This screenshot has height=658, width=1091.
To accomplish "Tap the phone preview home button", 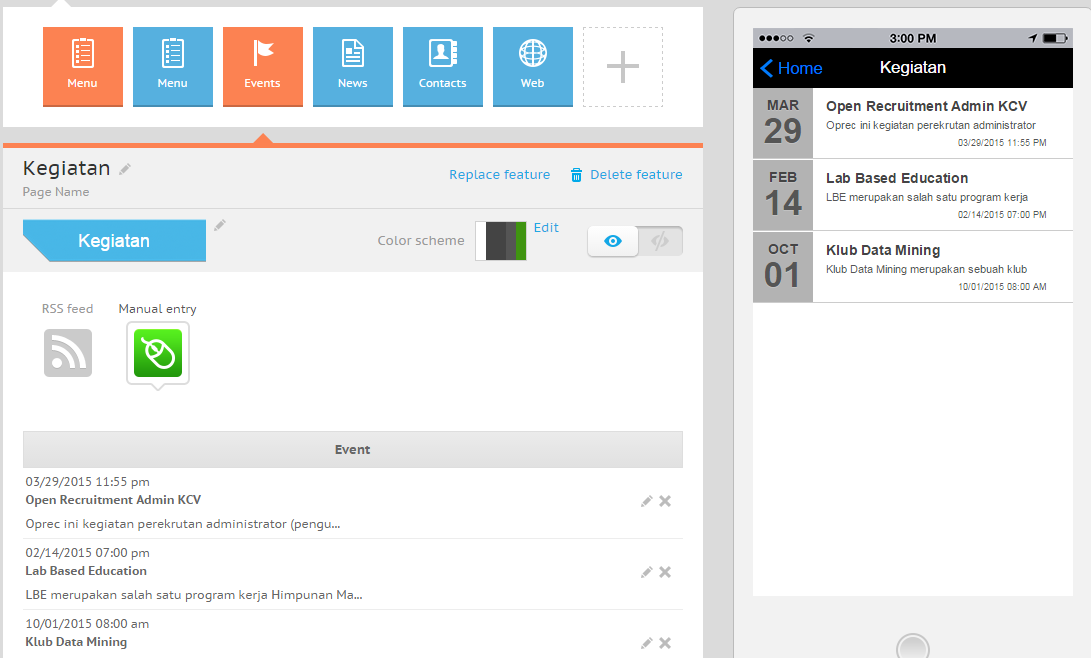I will point(913,647).
